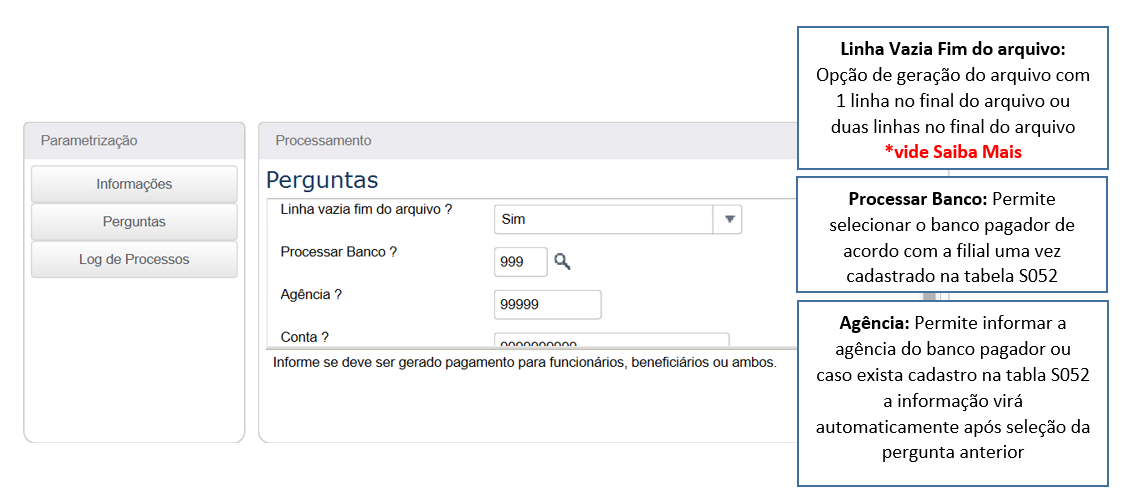Click the Parametrização panel header
The image size is (1130, 496).
coord(134,141)
